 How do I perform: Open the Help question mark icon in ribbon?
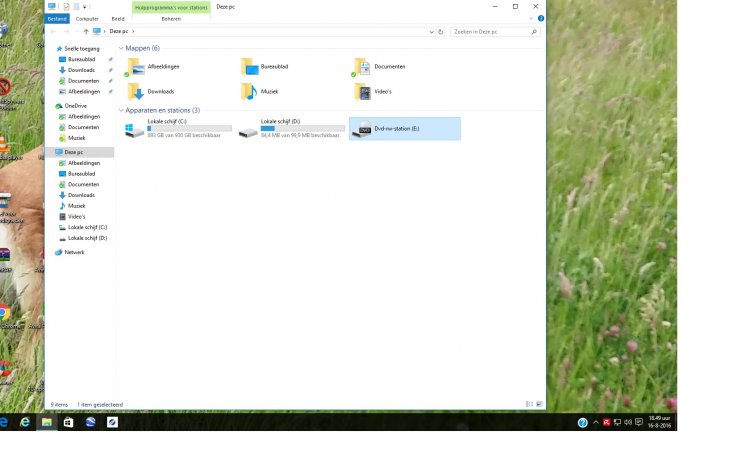(x=540, y=19)
